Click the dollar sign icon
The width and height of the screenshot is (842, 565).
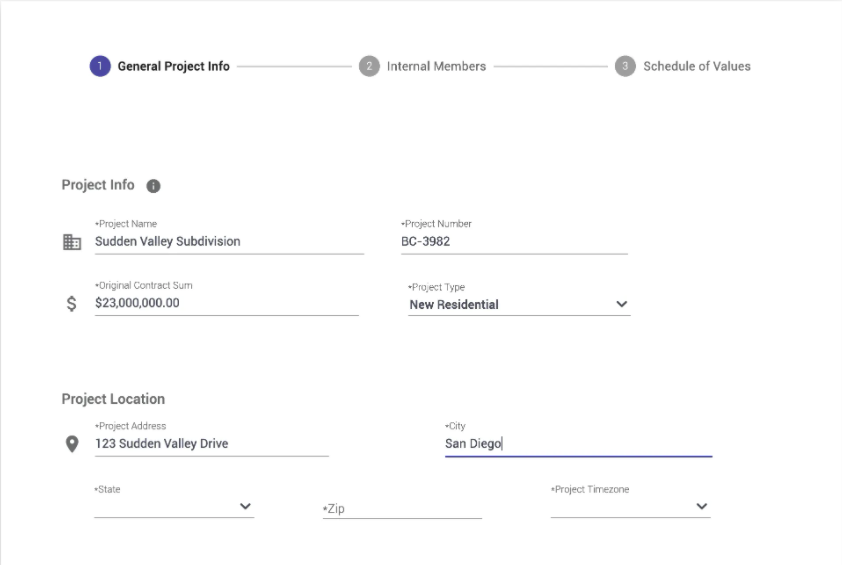click(x=72, y=304)
